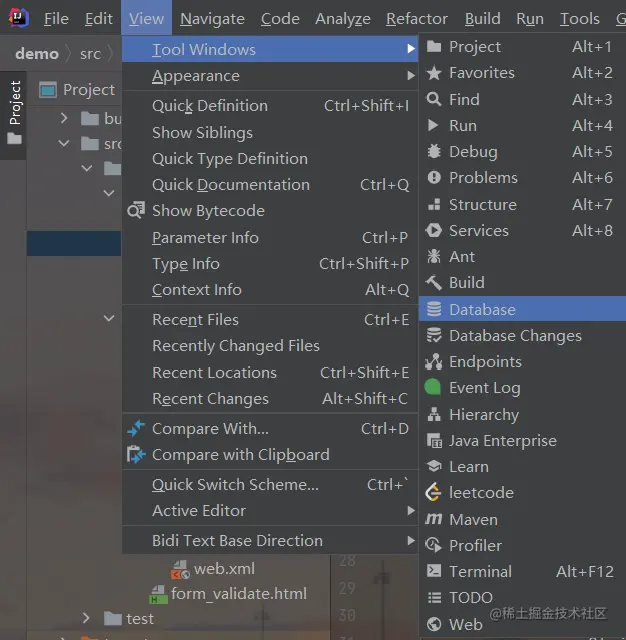626x640 pixels.
Task: Click the Database cylinder icon
Action: 434,309
